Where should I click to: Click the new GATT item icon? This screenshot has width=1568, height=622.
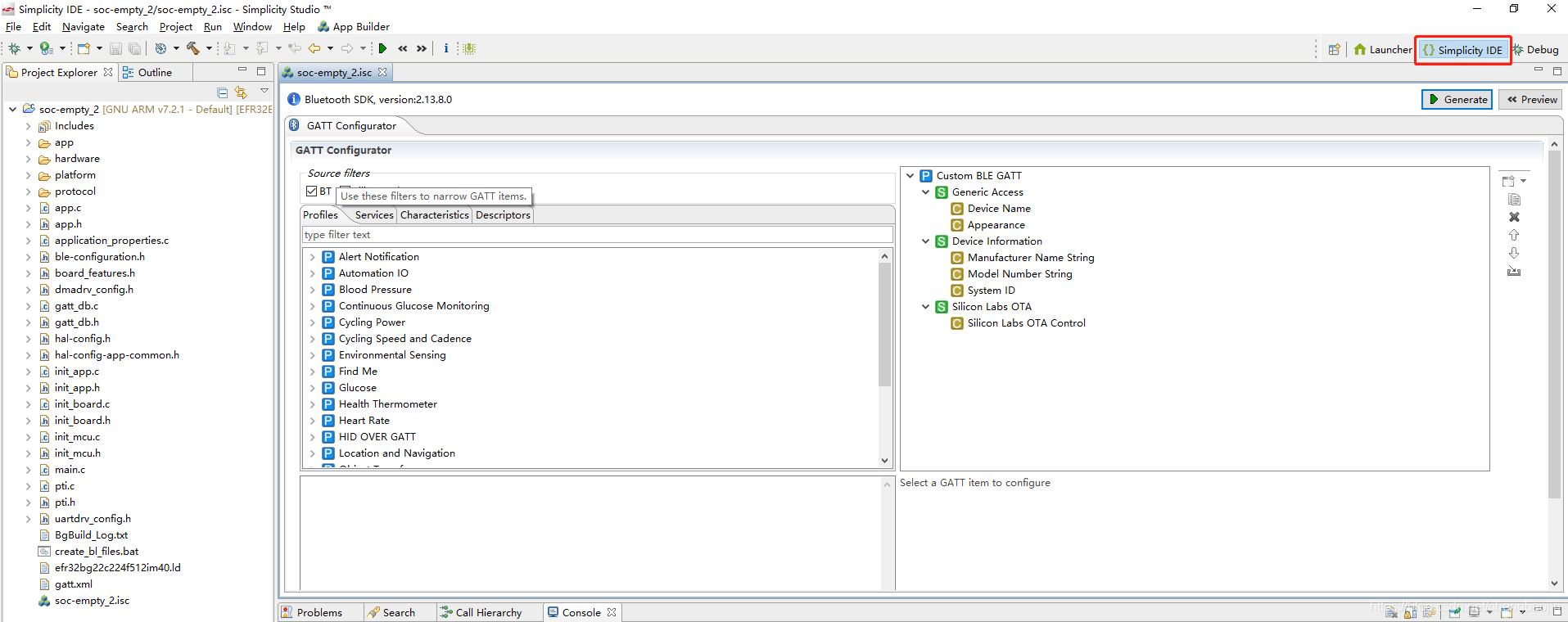(1508, 181)
